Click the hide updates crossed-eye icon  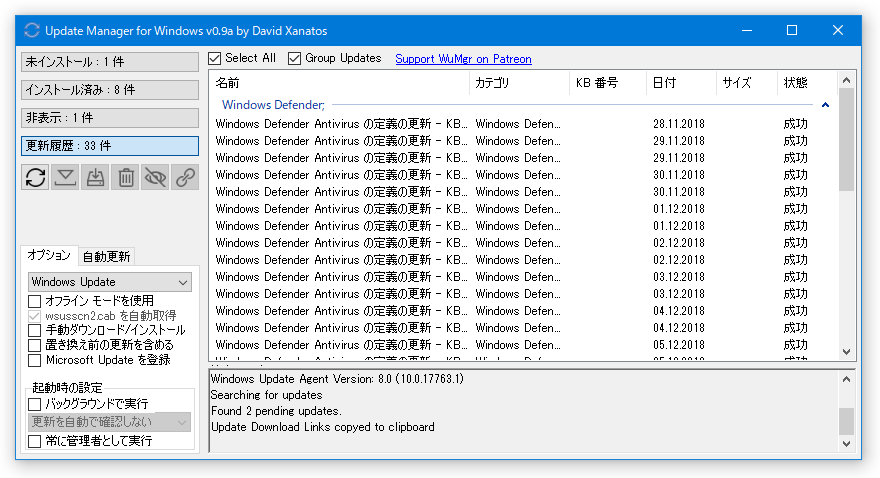click(155, 178)
